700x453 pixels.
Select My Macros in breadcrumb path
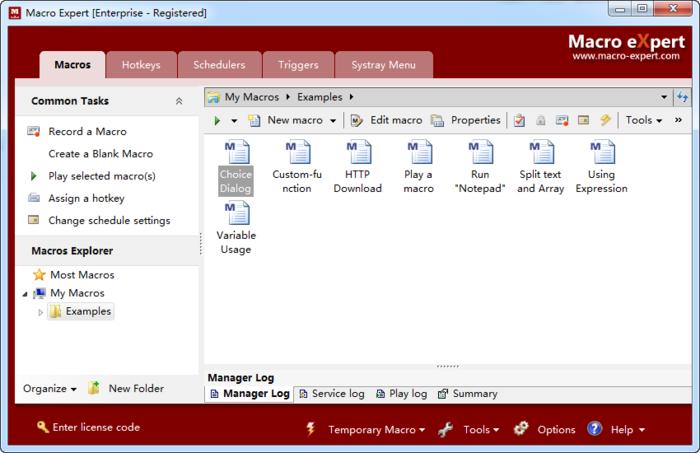[x=252, y=97]
